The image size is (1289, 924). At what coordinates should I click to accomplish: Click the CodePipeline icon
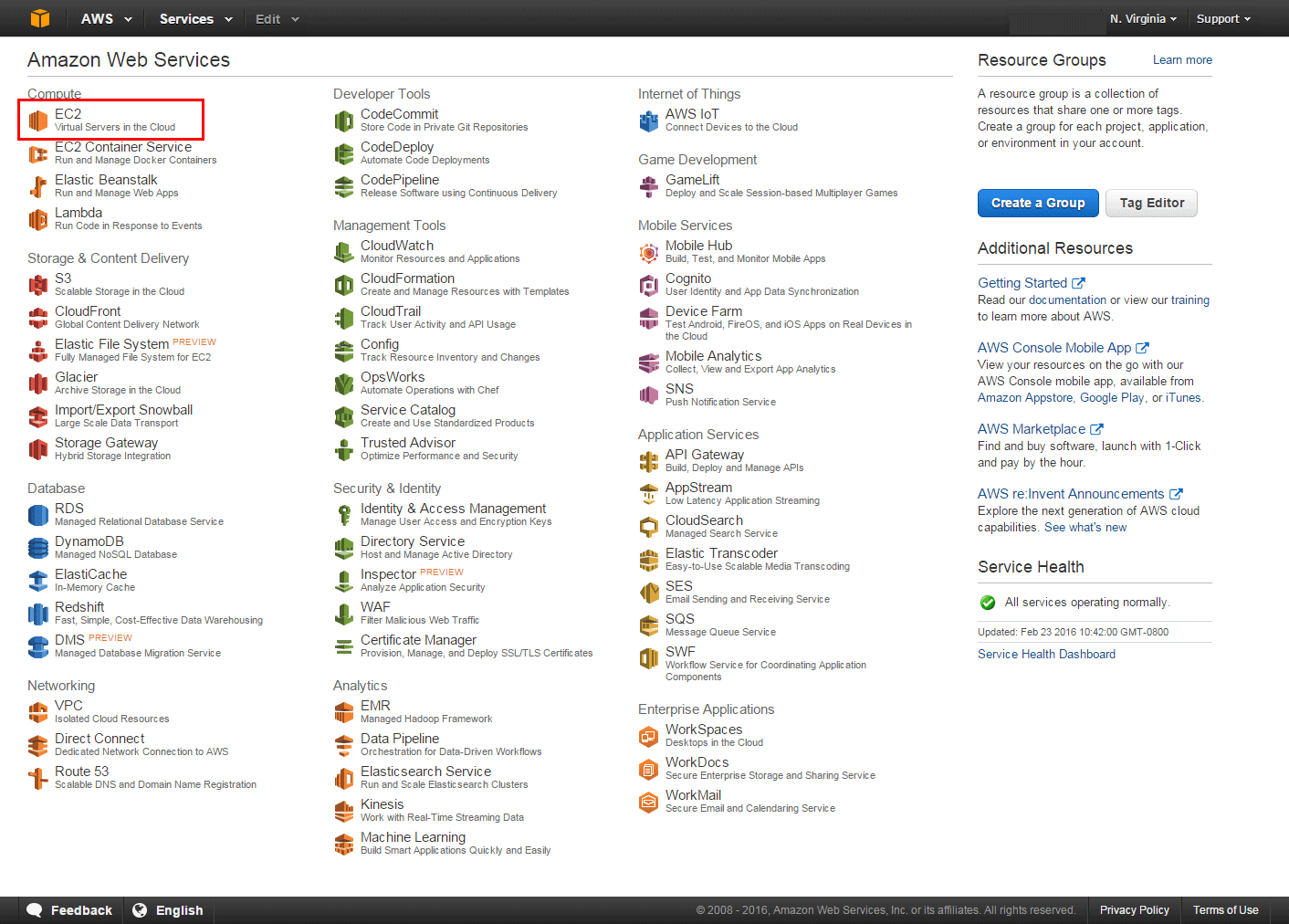(x=344, y=186)
